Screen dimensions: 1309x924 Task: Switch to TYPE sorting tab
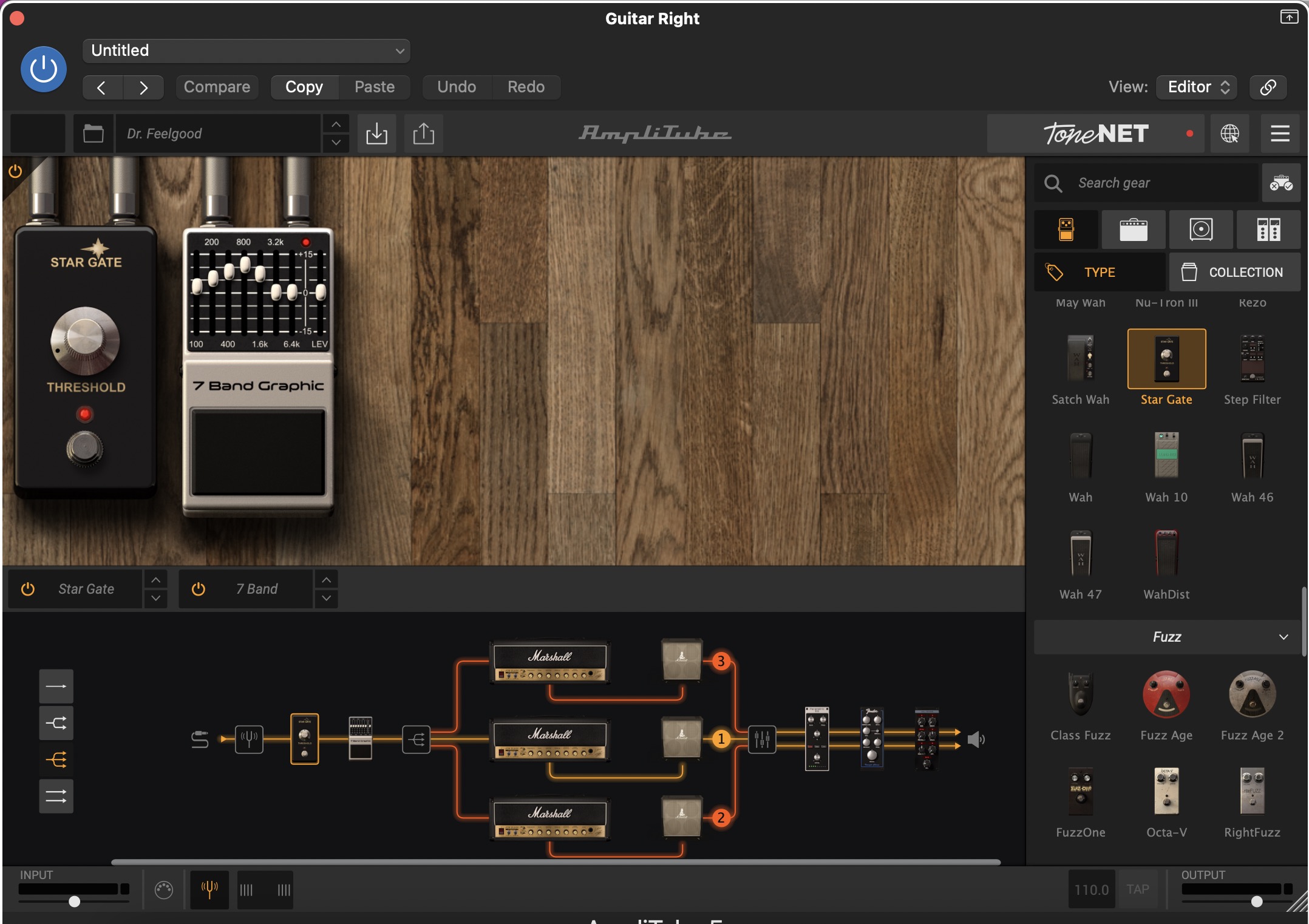pos(1100,272)
